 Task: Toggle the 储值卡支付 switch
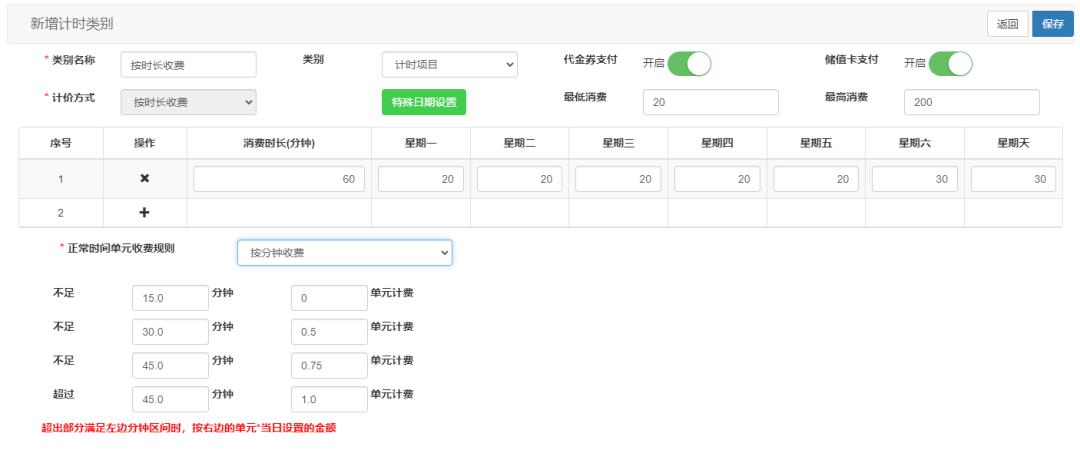[x=950, y=63]
